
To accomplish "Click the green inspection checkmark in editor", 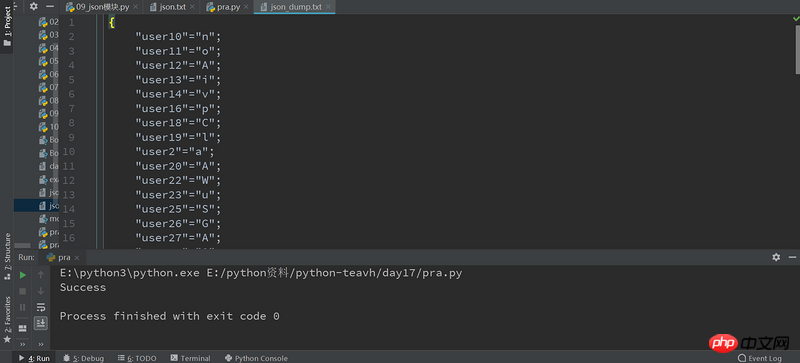I will point(795,19).
